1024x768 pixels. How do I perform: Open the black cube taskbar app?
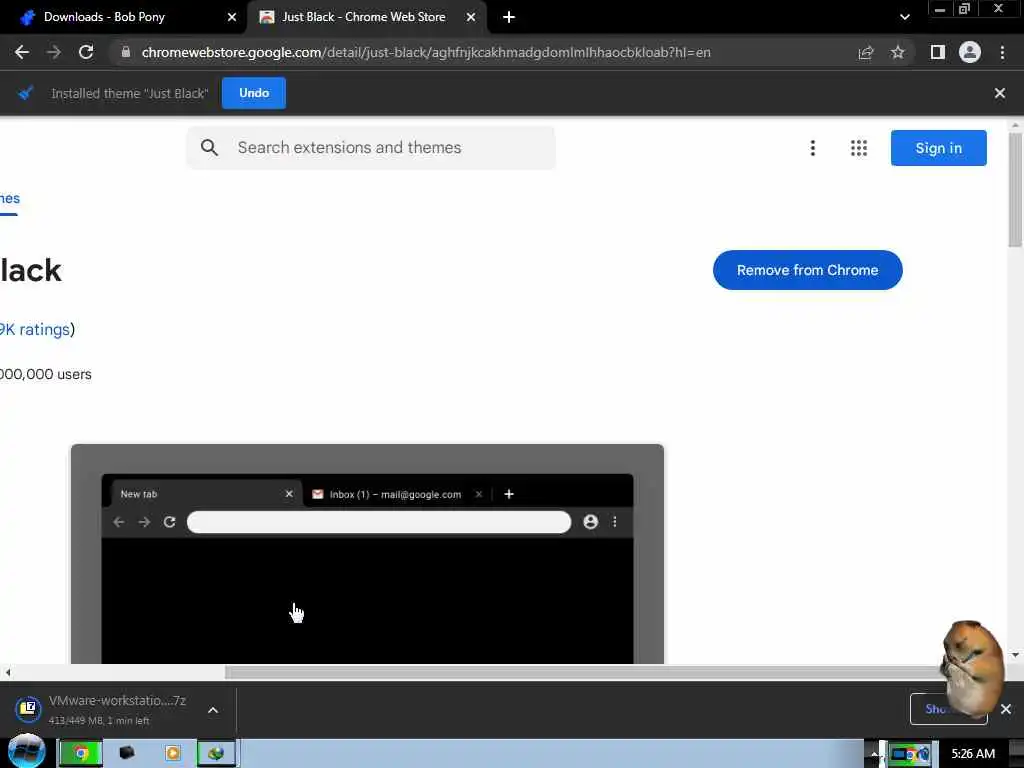(x=127, y=754)
